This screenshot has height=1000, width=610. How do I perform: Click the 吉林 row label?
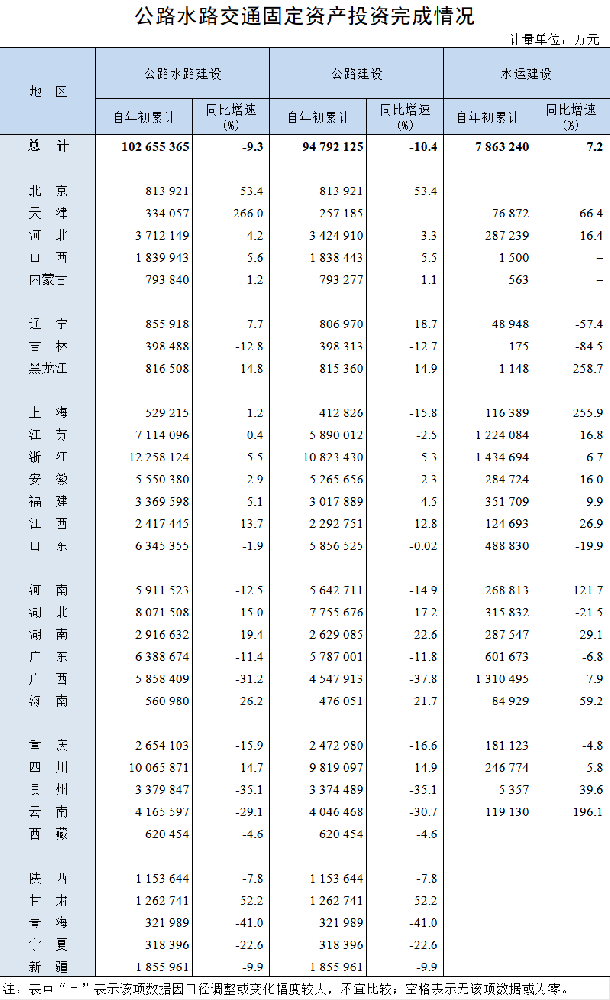click(48, 346)
